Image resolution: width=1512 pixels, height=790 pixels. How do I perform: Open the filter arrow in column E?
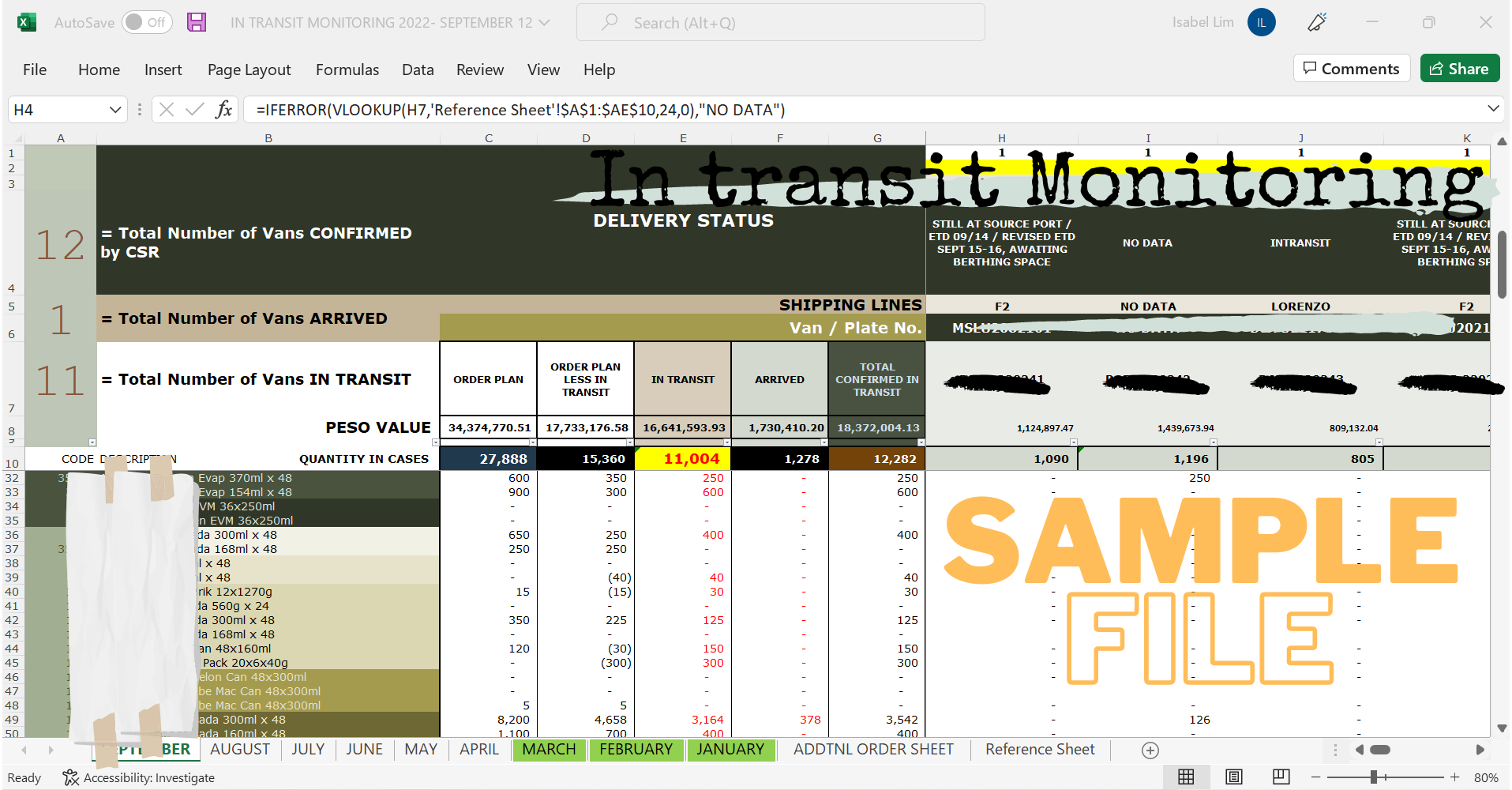(x=726, y=442)
